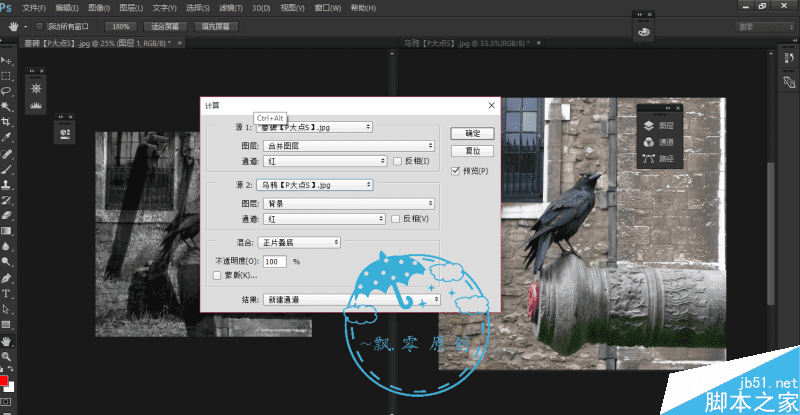Select the Healing Brush tool
This screenshot has height=415, width=800.
[x=6, y=154]
